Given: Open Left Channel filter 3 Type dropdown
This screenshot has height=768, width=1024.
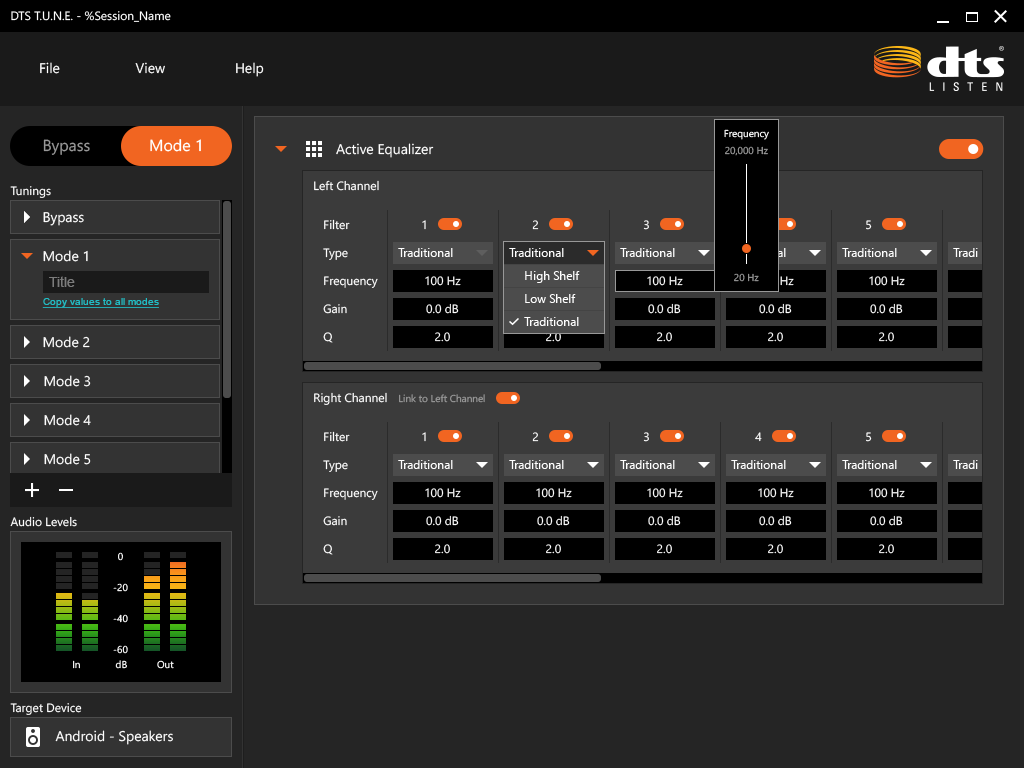Looking at the screenshot, I should pos(665,253).
